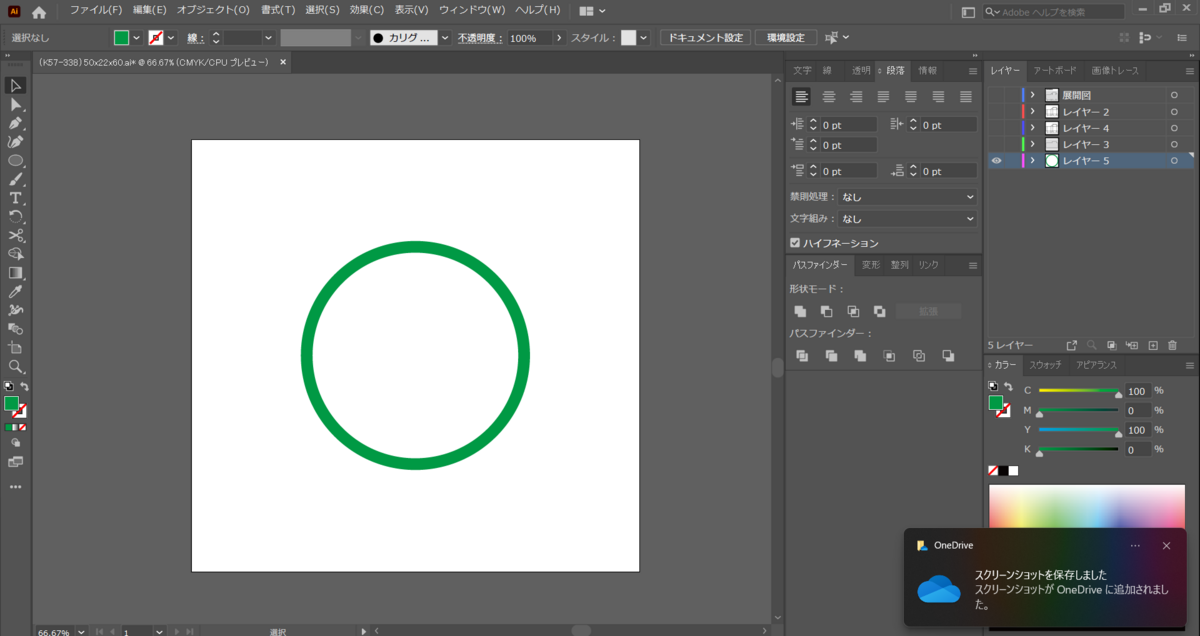
Task: Open ファイル(F) menu
Action: point(96,10)
